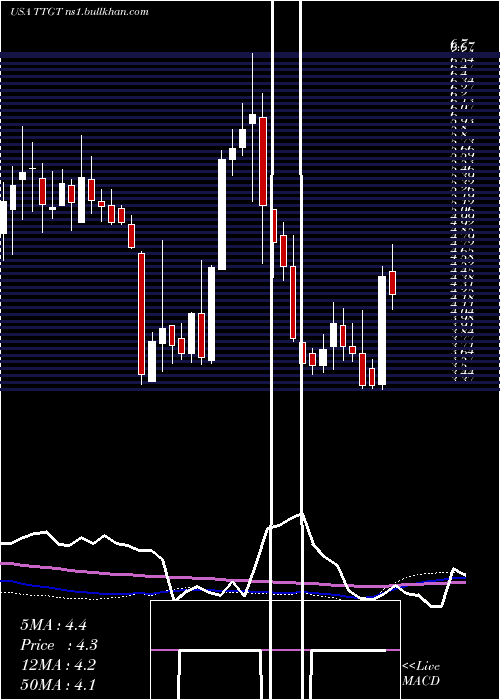Click the '5MA : 4.4' label
The height and width of the screenshot is (700, 500).
pyautogui.click(x=53, y=625)
